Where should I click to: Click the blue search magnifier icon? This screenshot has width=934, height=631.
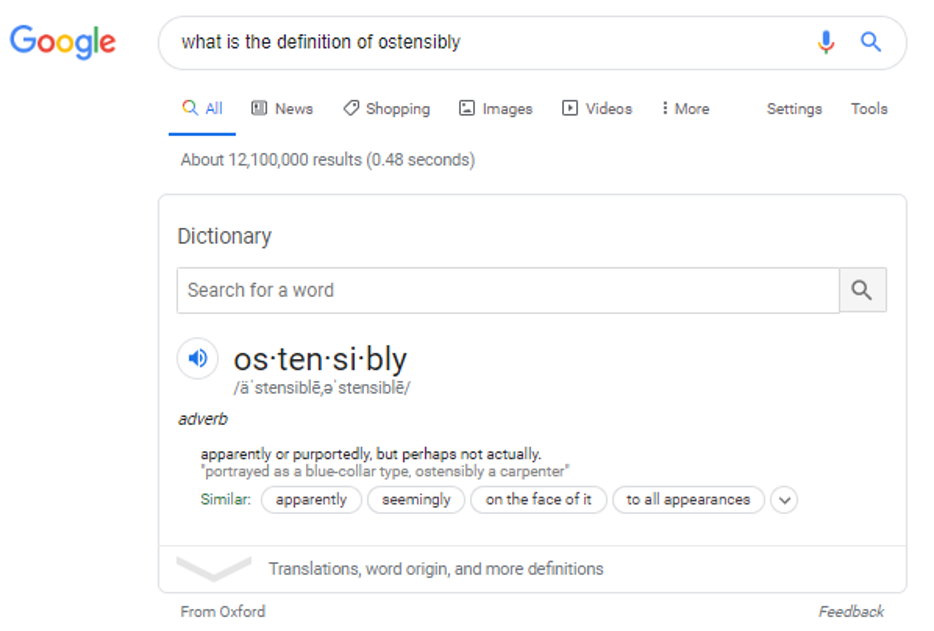tap(871, 42)
